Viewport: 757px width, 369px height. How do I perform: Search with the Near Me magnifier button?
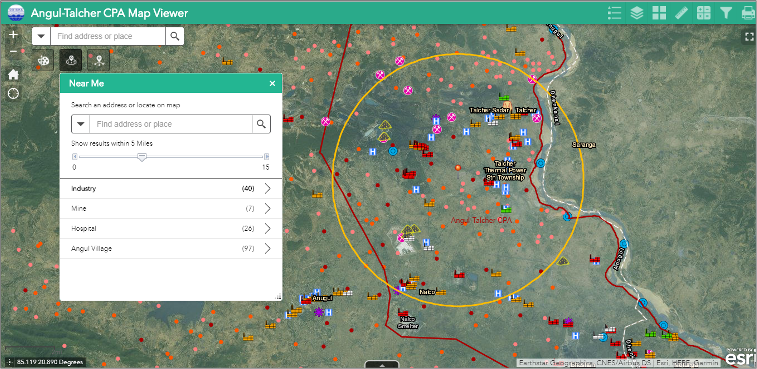coord(261,124)
